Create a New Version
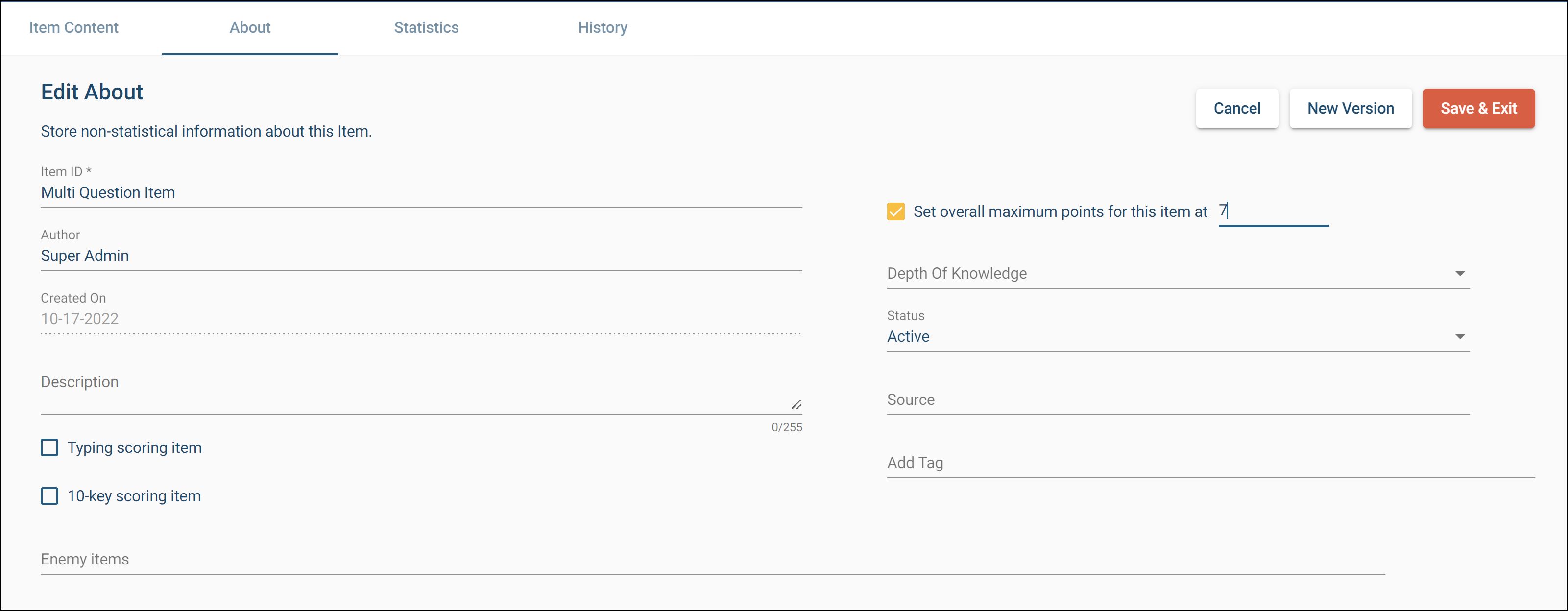 coord(1350,108)
